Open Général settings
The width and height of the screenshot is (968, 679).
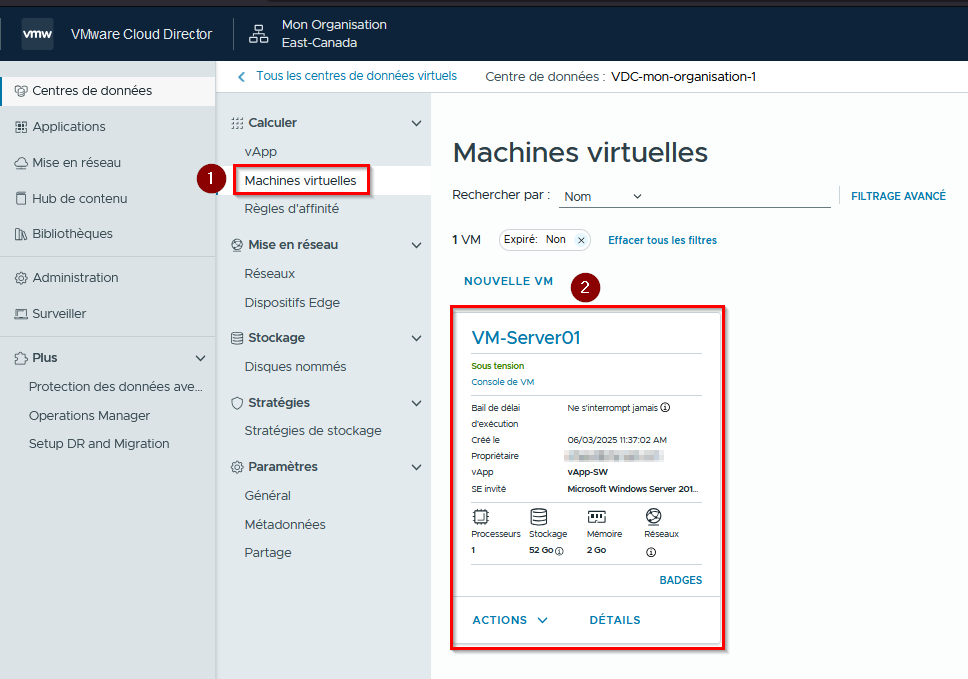tap(267, 496)
